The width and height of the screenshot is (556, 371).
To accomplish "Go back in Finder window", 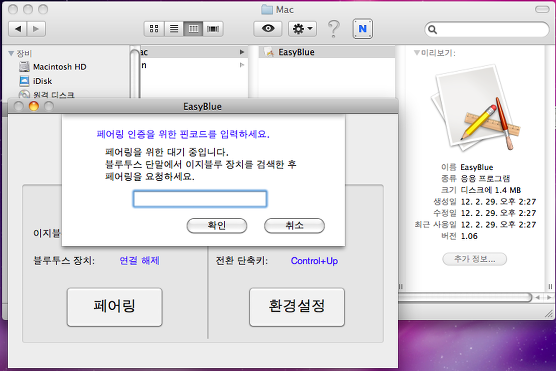I will point(18,29).
